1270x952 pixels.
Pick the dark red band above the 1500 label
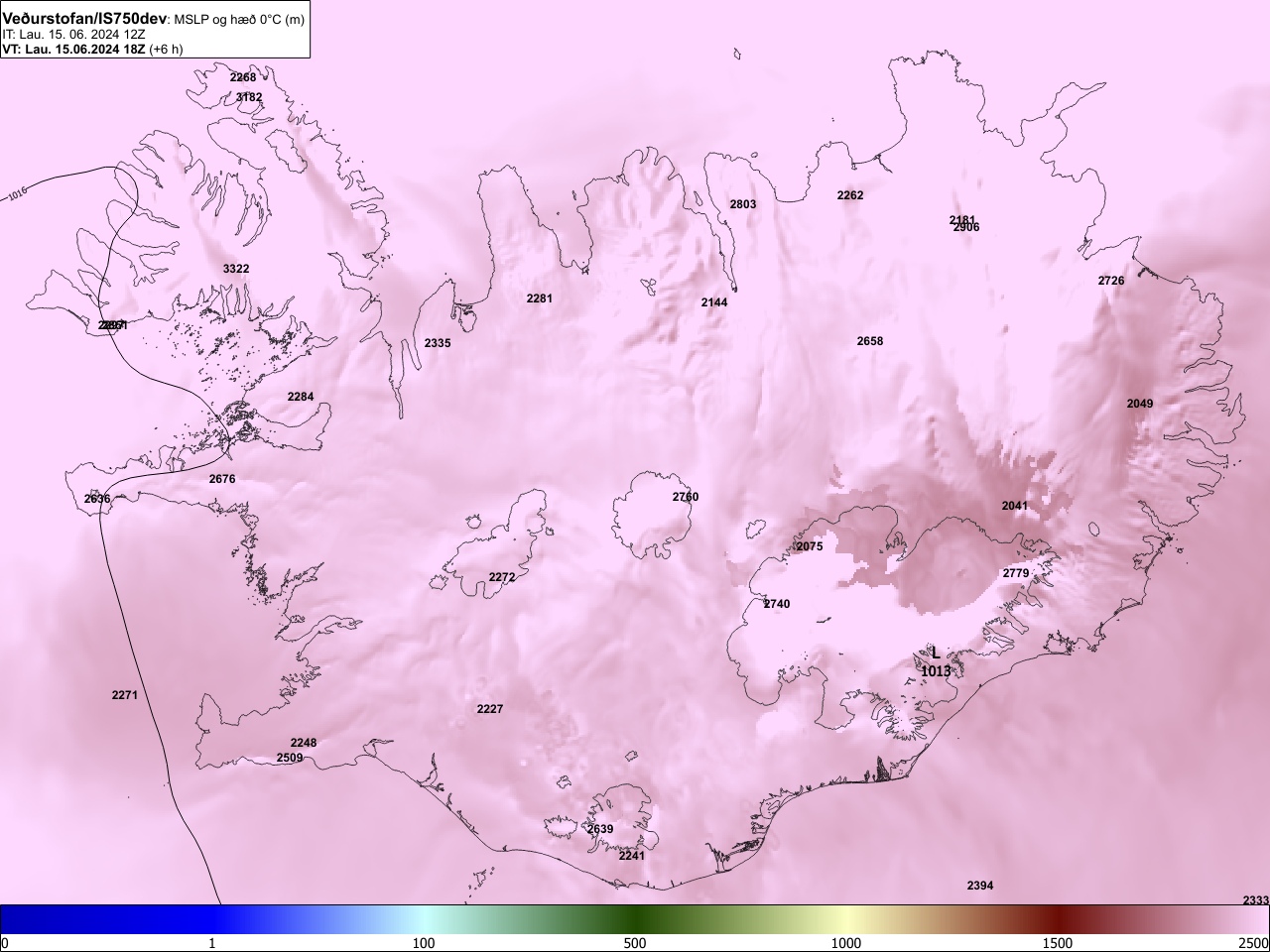click(x=1058, y=919)
